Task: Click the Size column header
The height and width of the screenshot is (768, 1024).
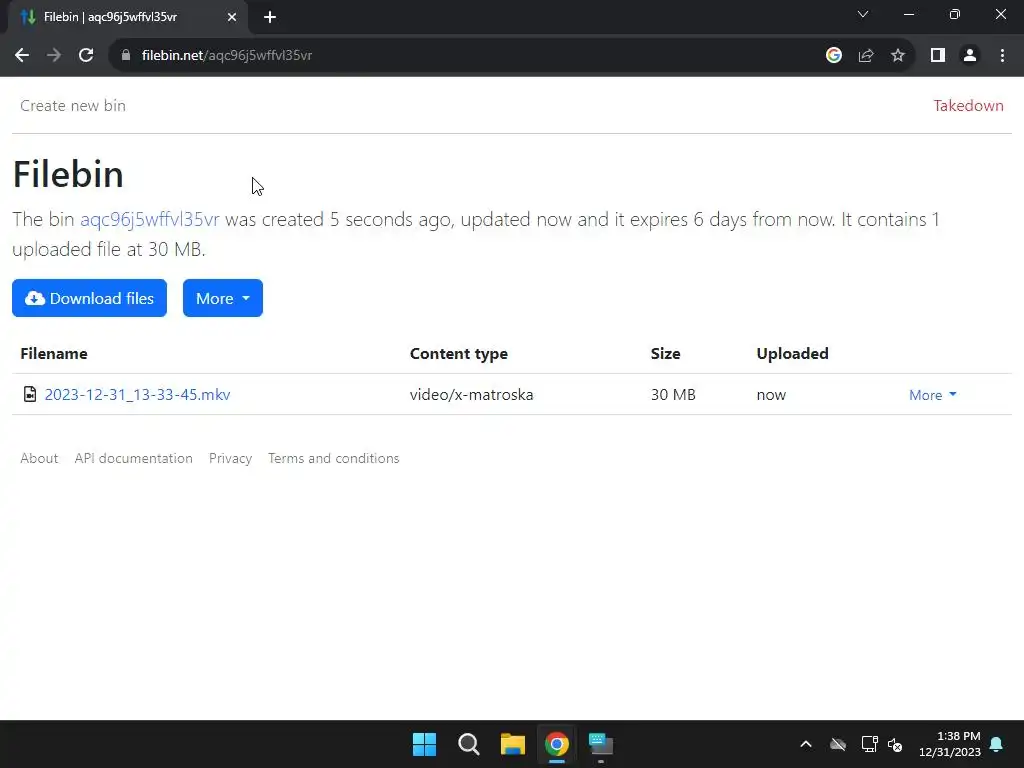Action: tap(665, 353)
